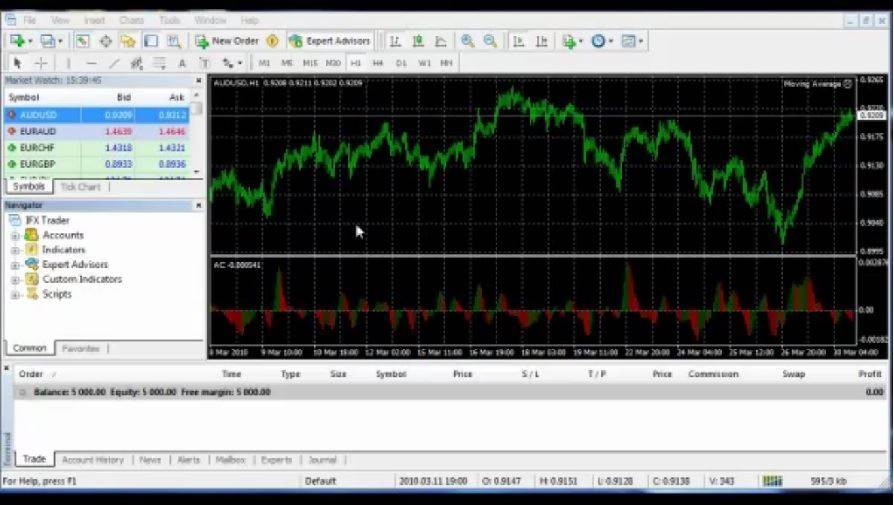Open the Tools menu
The height and width of the screenshot is (505, 894).
(169, 20)
